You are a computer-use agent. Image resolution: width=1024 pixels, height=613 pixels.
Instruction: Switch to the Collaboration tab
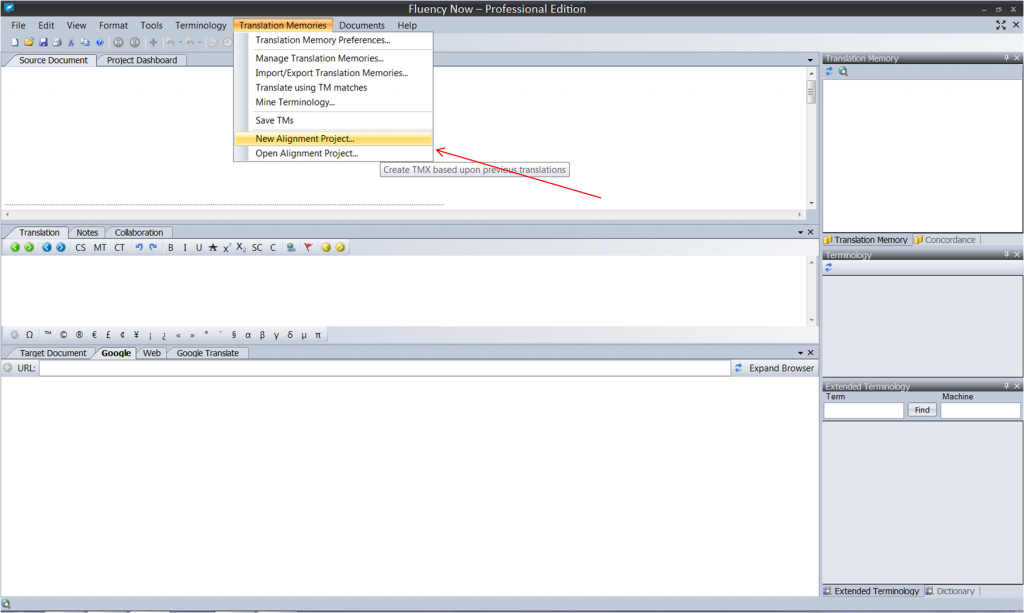point(138,232)
